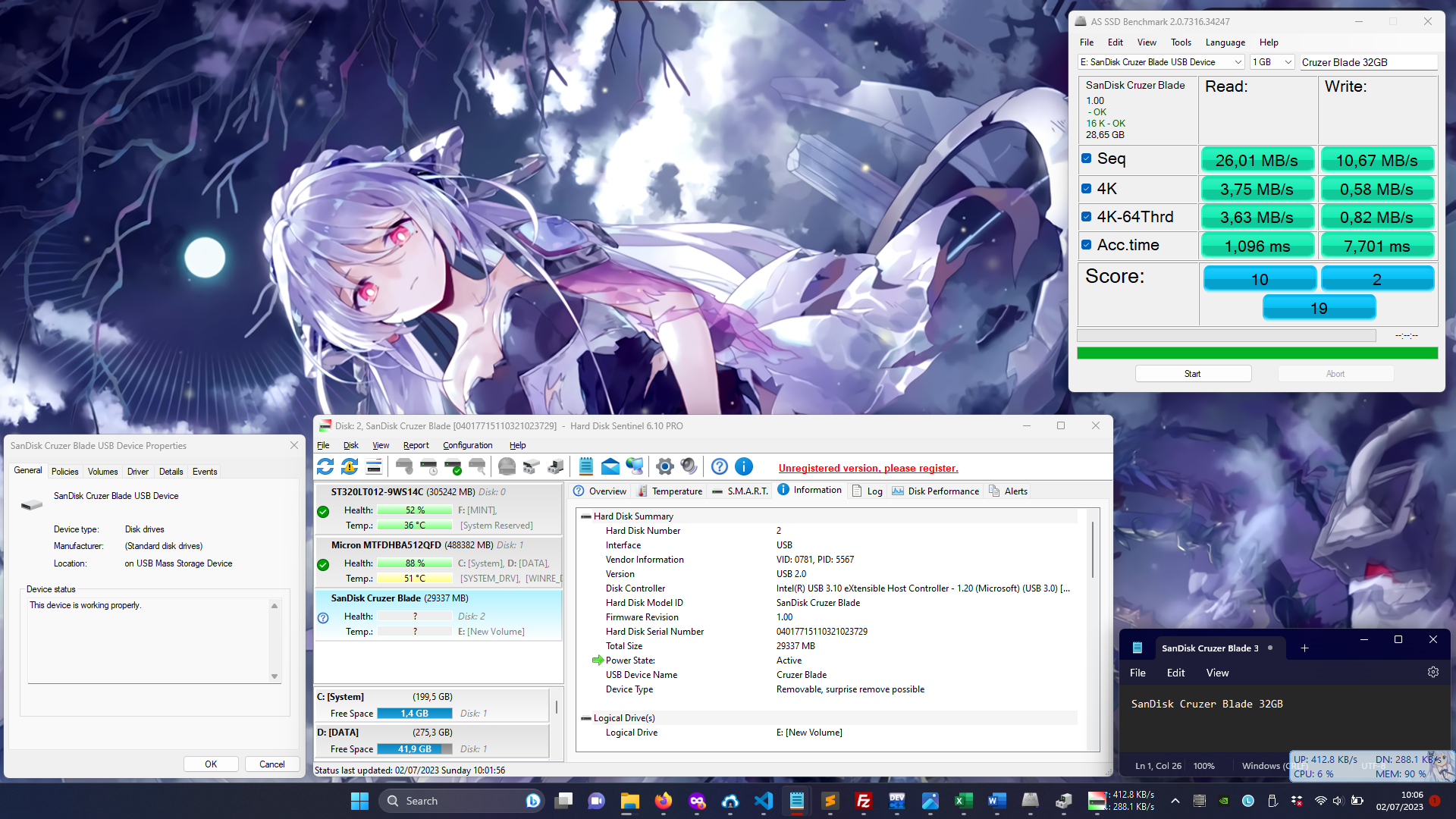The width and height of the screenshot is (1456, 819).
Task: Switch to the S.M.A.R.T. tab
Action: click(740, 491)
